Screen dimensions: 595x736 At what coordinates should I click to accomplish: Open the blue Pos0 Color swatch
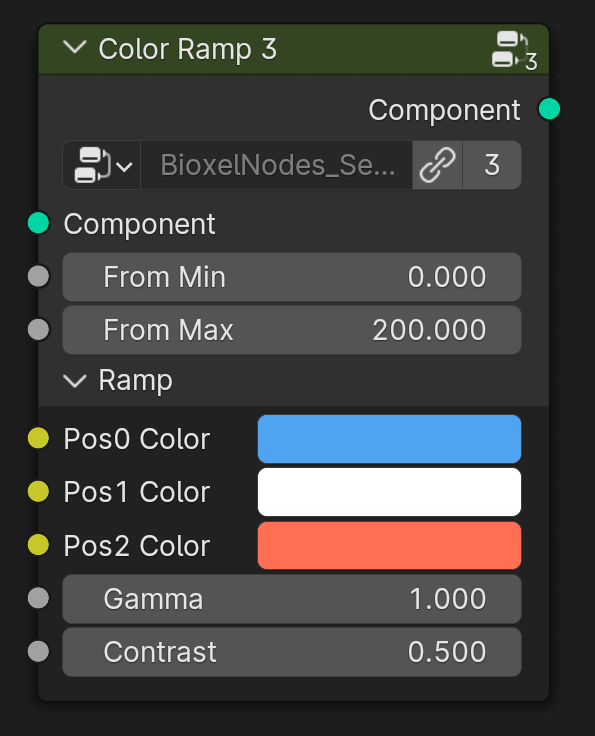[389, 439]
